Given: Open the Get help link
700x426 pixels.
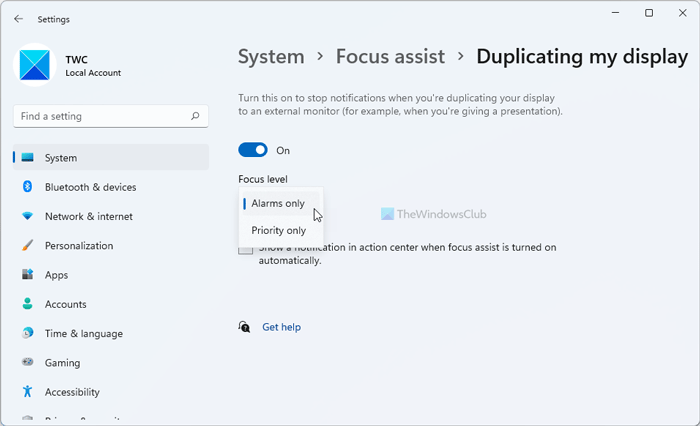Looking at the screenshot, I should 281,327.
